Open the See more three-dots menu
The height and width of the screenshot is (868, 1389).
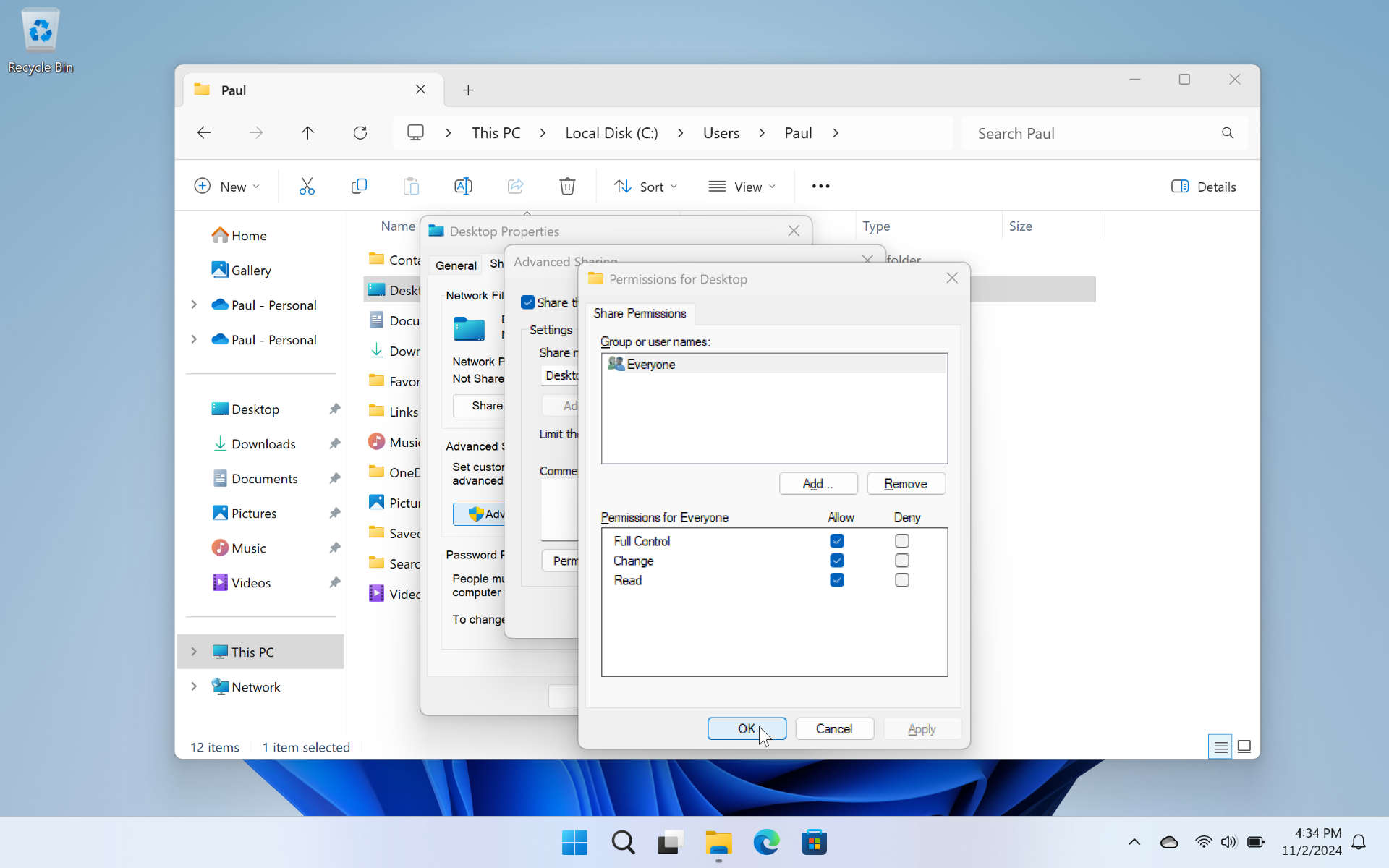820,187
